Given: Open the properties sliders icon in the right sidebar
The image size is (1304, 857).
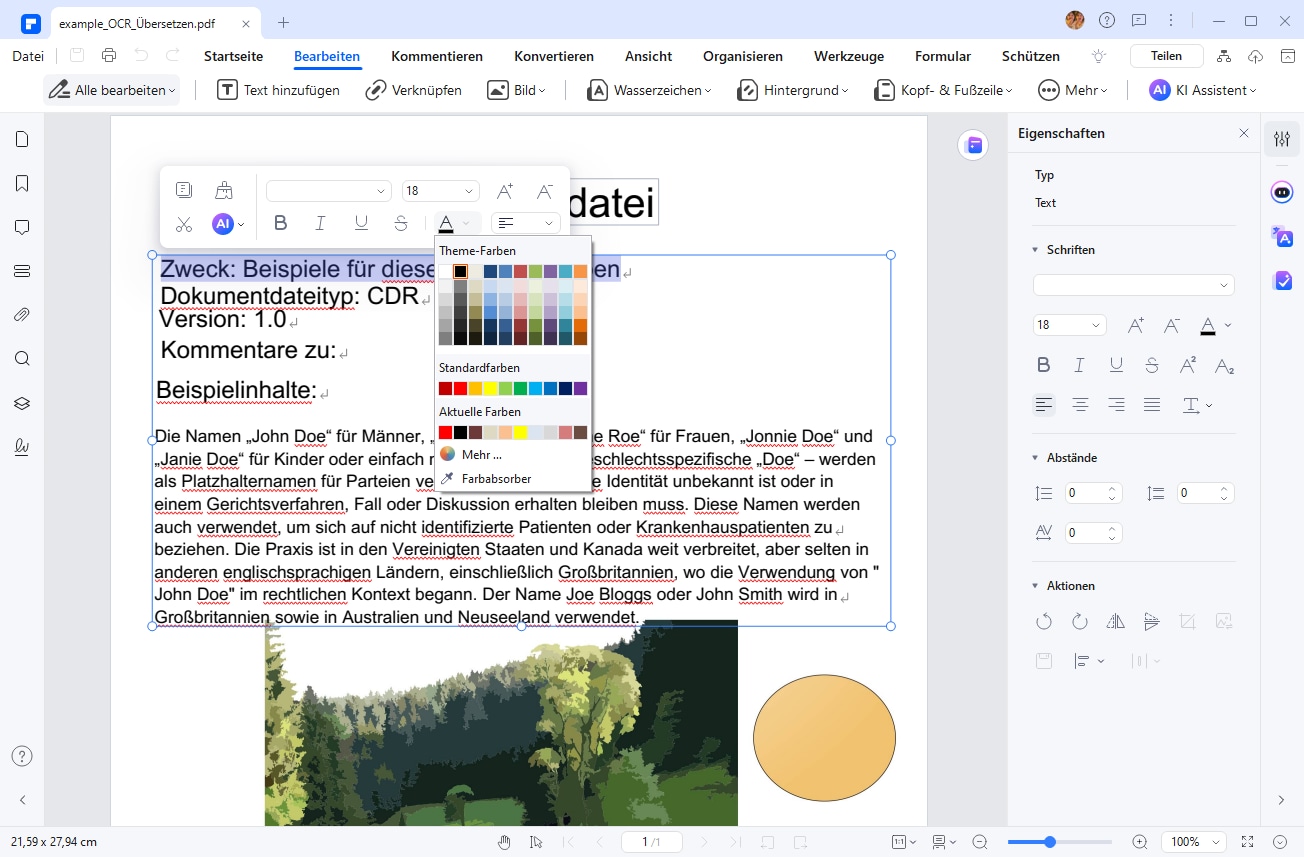Looking at the screenshot, I should (x=1282, y=139).
